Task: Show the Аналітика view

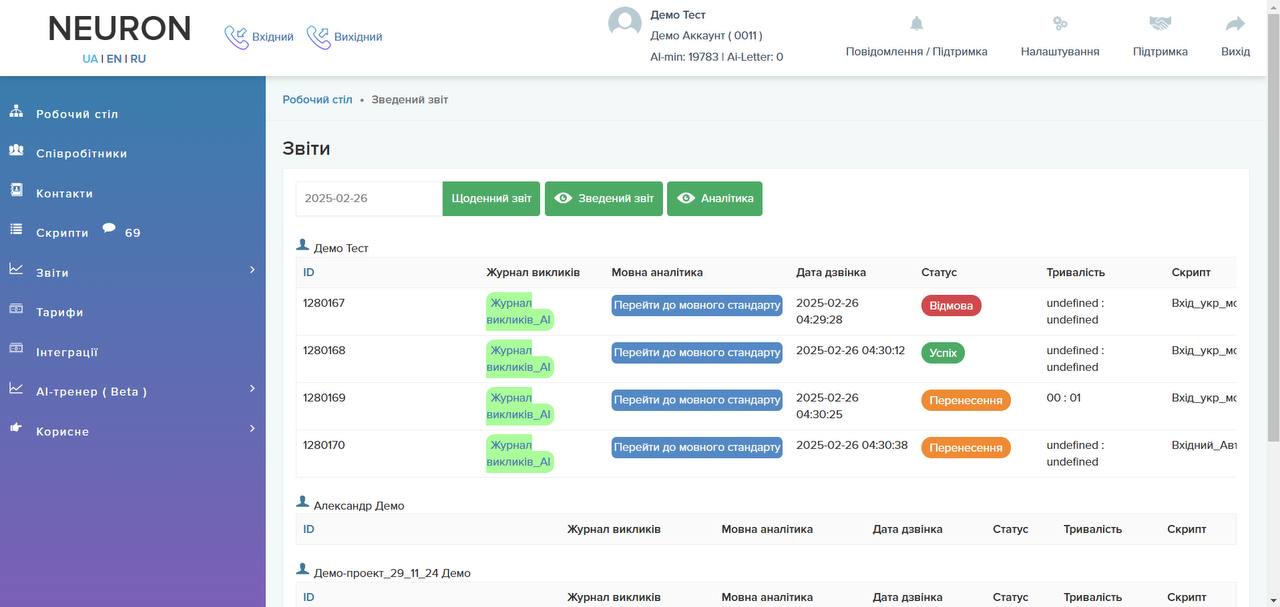Action: [714, 198]
